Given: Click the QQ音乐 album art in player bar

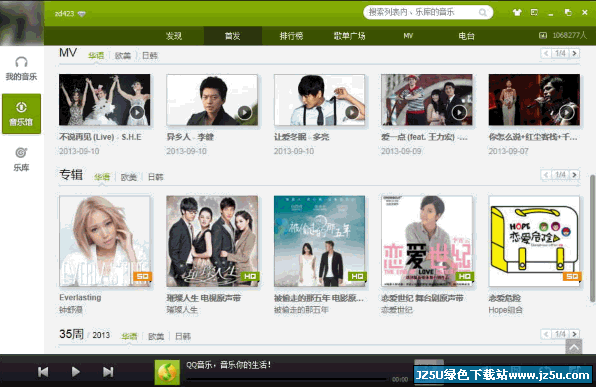Looking at the screenshot, I should click(167, 372).
